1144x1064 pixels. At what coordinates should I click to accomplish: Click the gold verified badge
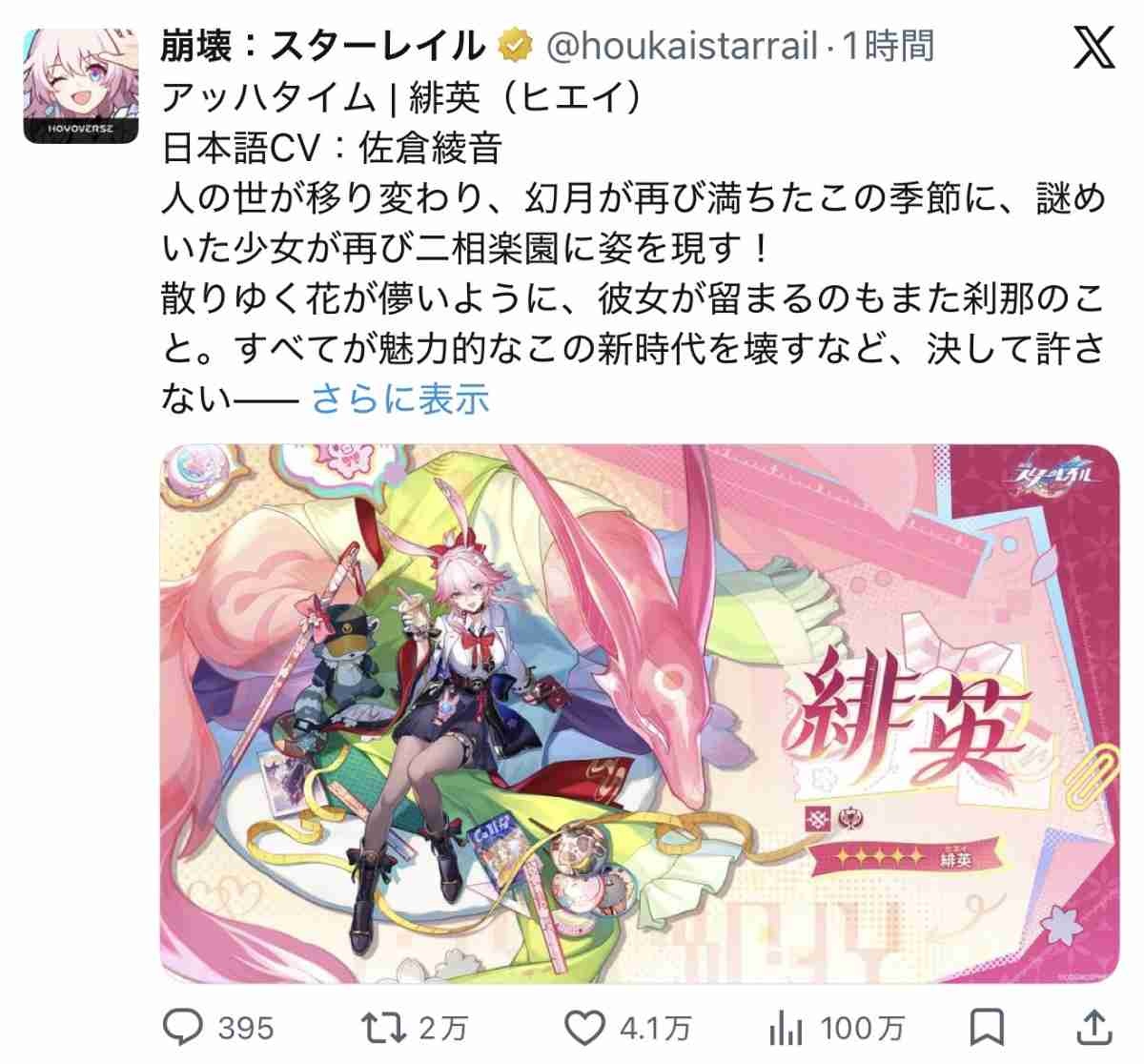517,46
